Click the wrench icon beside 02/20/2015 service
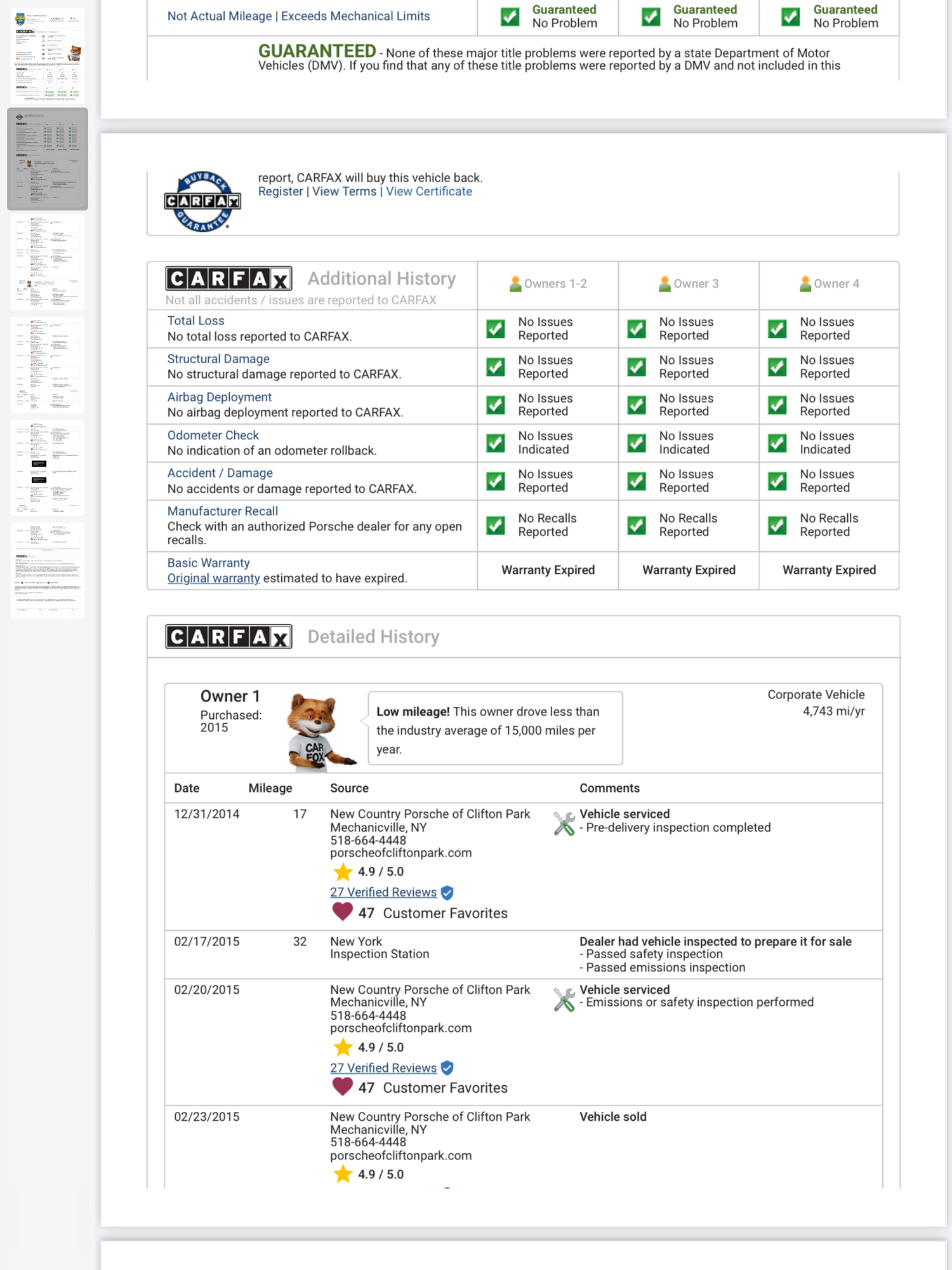Image resolution: width=952 pixels, height=1270 pixels. [x=564, y=999]
